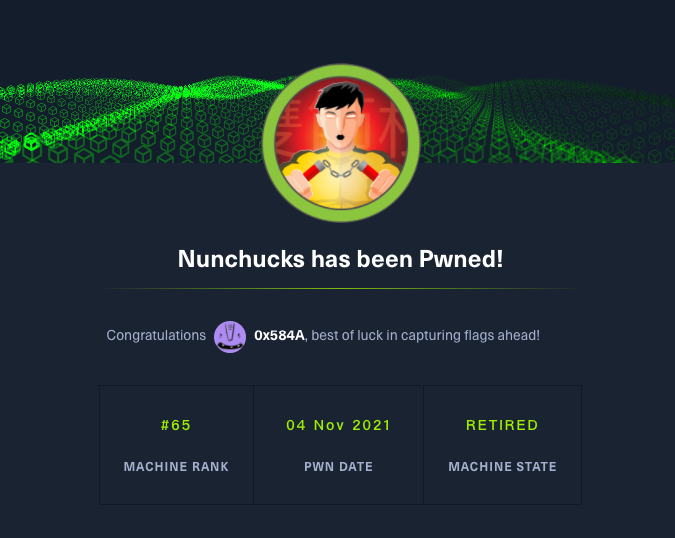Click the bright green cube in banner
This screenshot has width=675, height=538.
coord(31,141)
